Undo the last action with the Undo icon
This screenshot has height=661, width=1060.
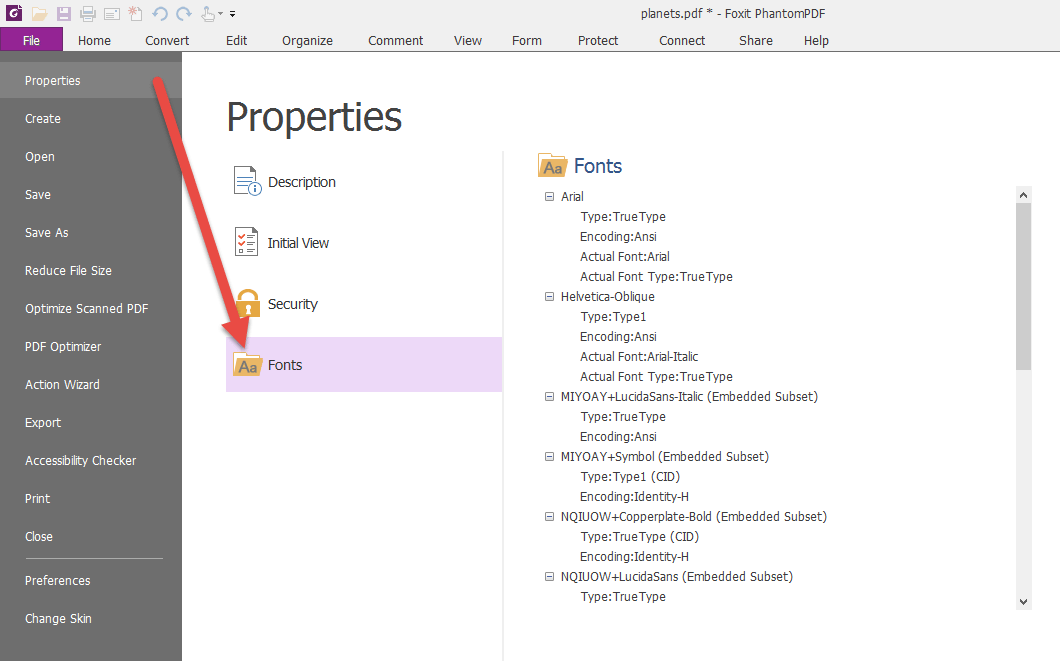[x=160, y=13]
